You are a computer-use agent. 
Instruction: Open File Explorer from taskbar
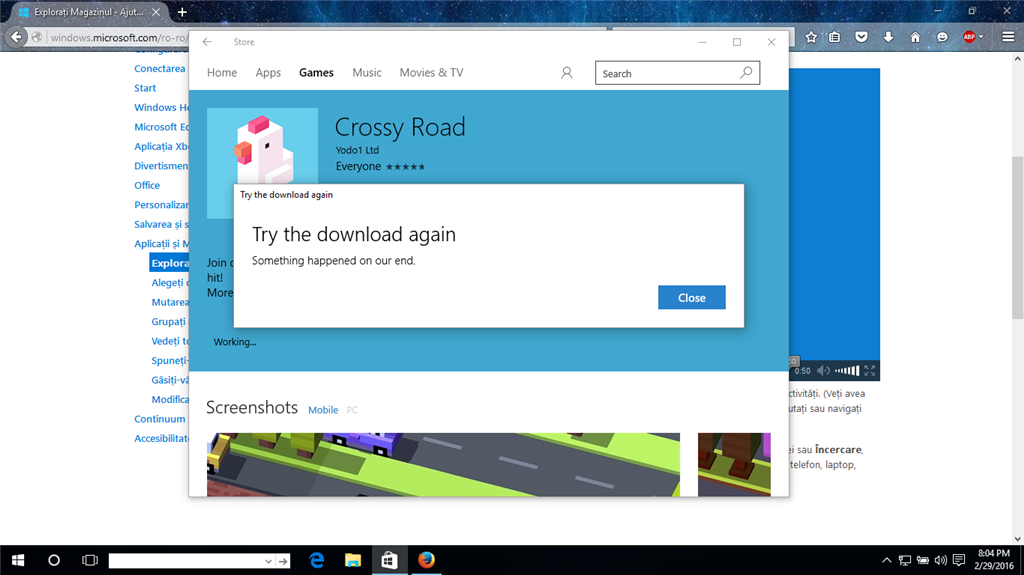tap(353, 560)
